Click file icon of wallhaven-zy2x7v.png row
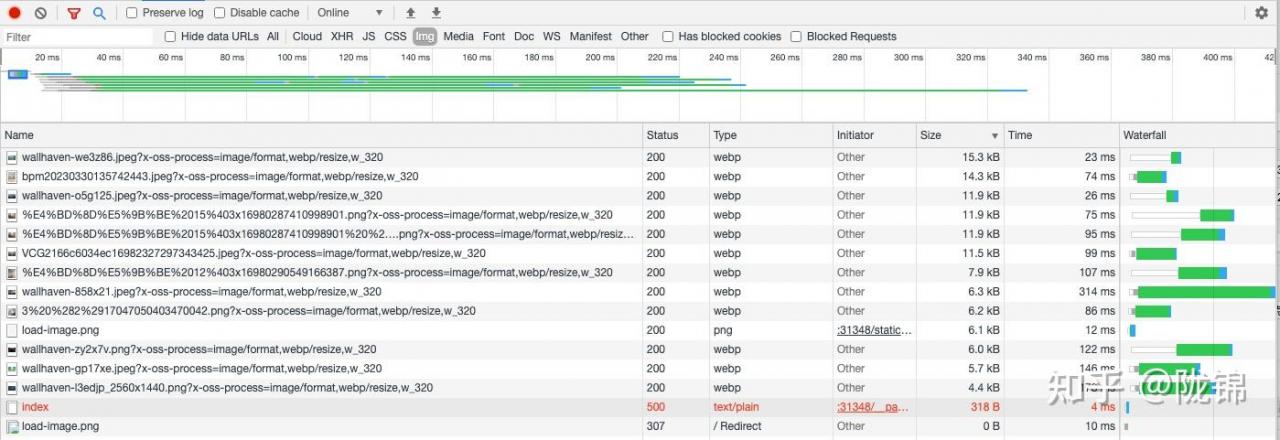1280x440 pixels. coord(12,349)
